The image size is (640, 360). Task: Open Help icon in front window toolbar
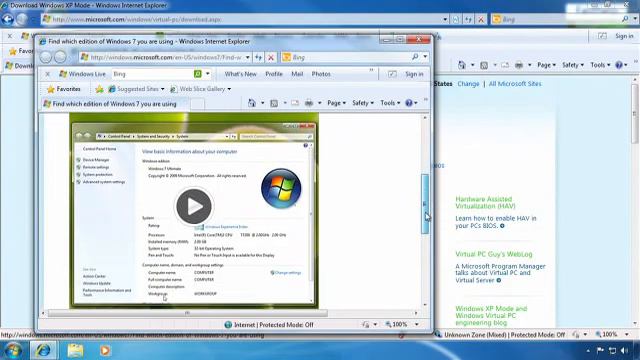[409, 103]
